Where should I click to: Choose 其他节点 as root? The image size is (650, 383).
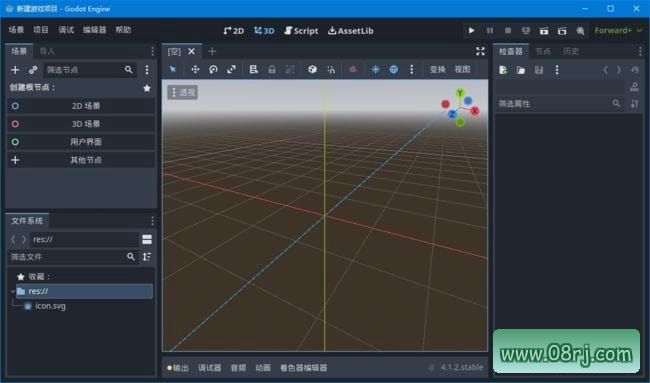[x=81, y=160]
